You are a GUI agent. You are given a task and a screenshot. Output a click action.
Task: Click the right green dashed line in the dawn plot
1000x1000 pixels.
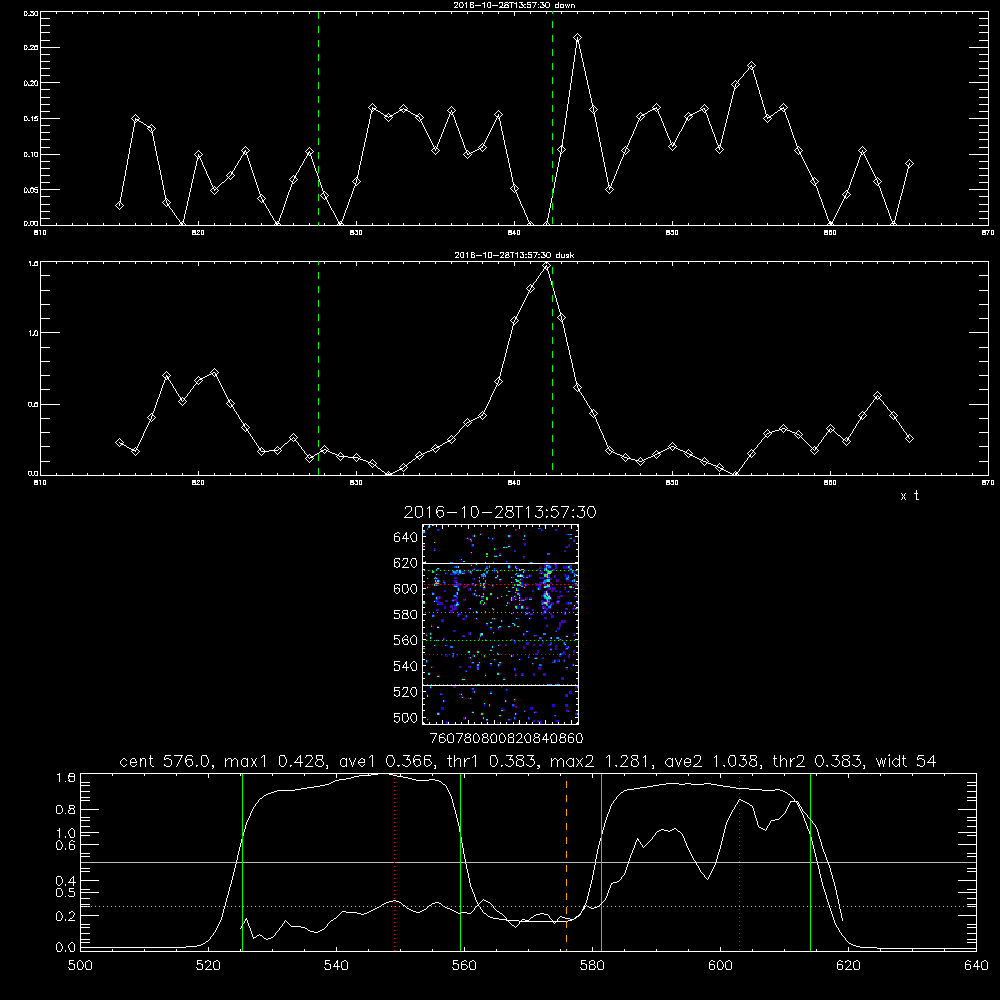click(x=552, y=119)
